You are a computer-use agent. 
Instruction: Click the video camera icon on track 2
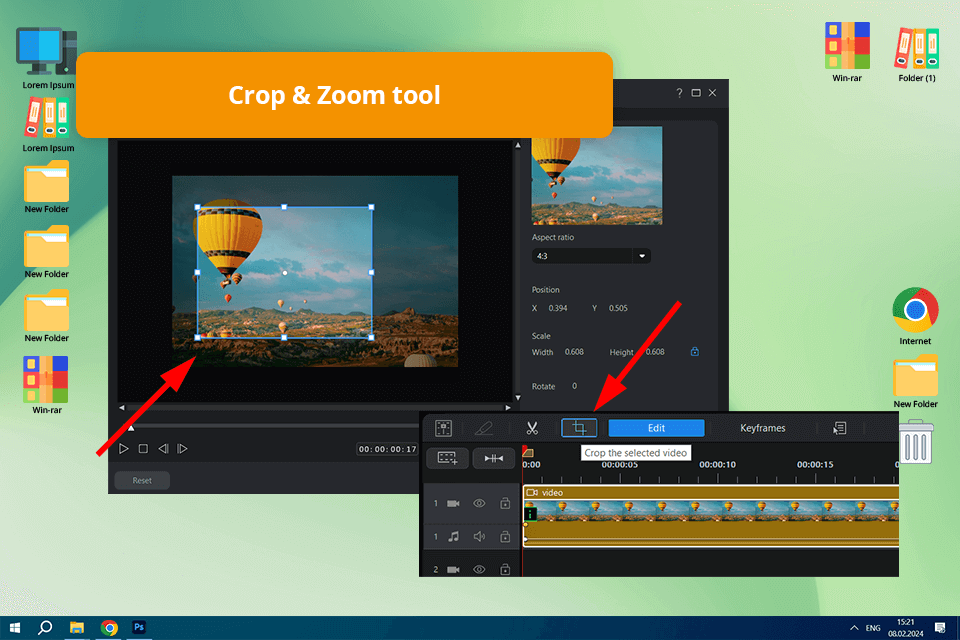click(x=453, y=570)
